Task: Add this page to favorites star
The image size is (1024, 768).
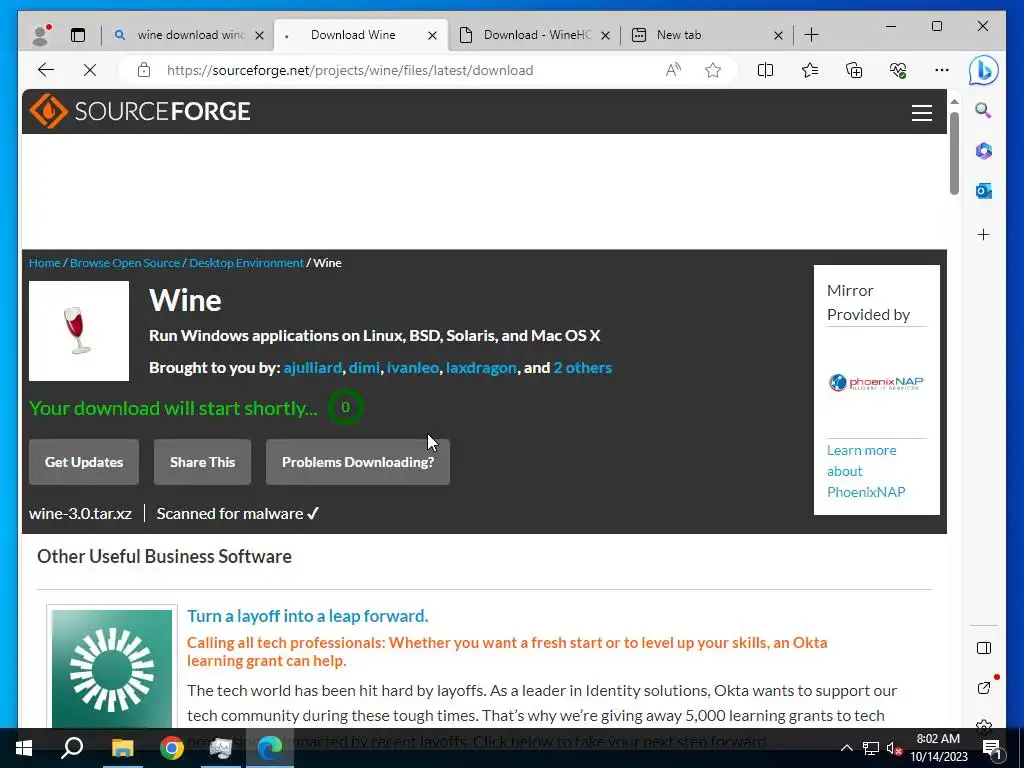Action: click(x=712, y=70)
